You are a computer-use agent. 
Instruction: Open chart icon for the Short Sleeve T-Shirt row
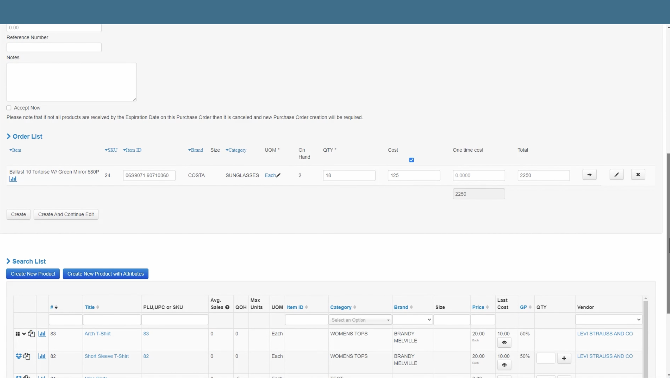pyautogui.click(x=42, y=356)
